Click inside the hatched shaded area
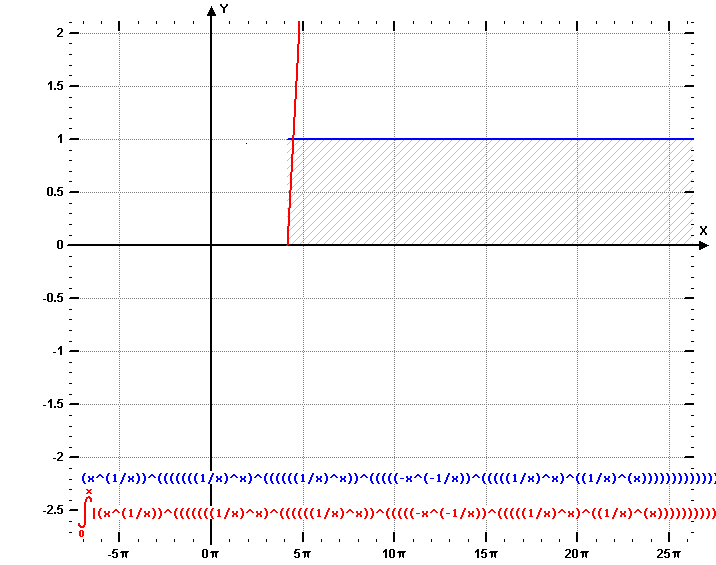Image resolution: width=716 pixels, height=565 pixels. 490,192
